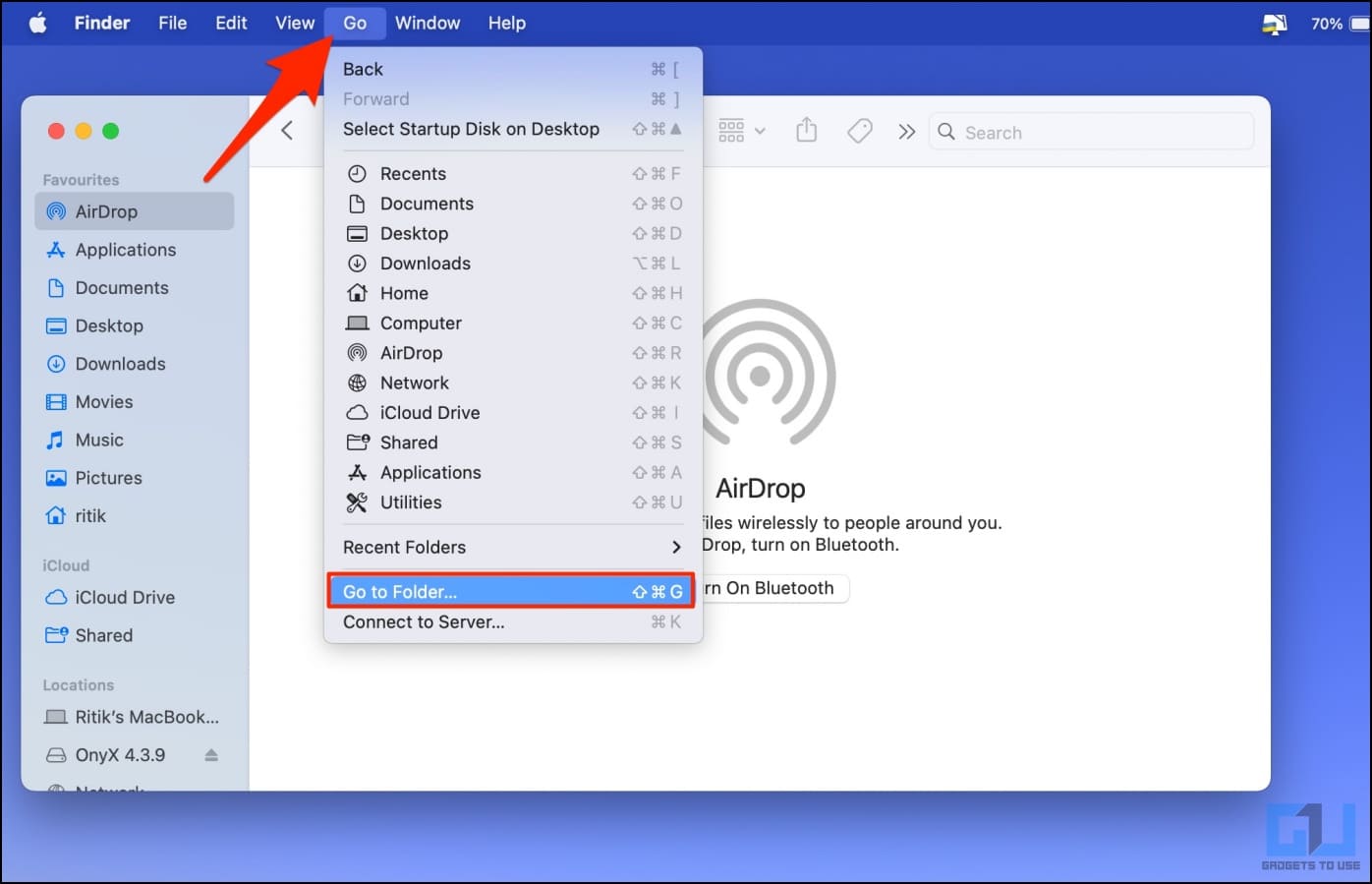Open the Edit menu
Image resolution: width=1372 pixels, height=884 pixels.
231,23
